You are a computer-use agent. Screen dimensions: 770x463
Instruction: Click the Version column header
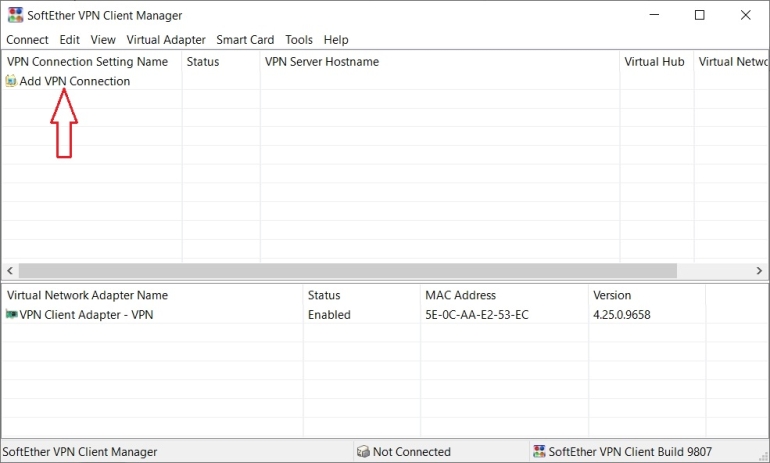[x=613, y=296]
